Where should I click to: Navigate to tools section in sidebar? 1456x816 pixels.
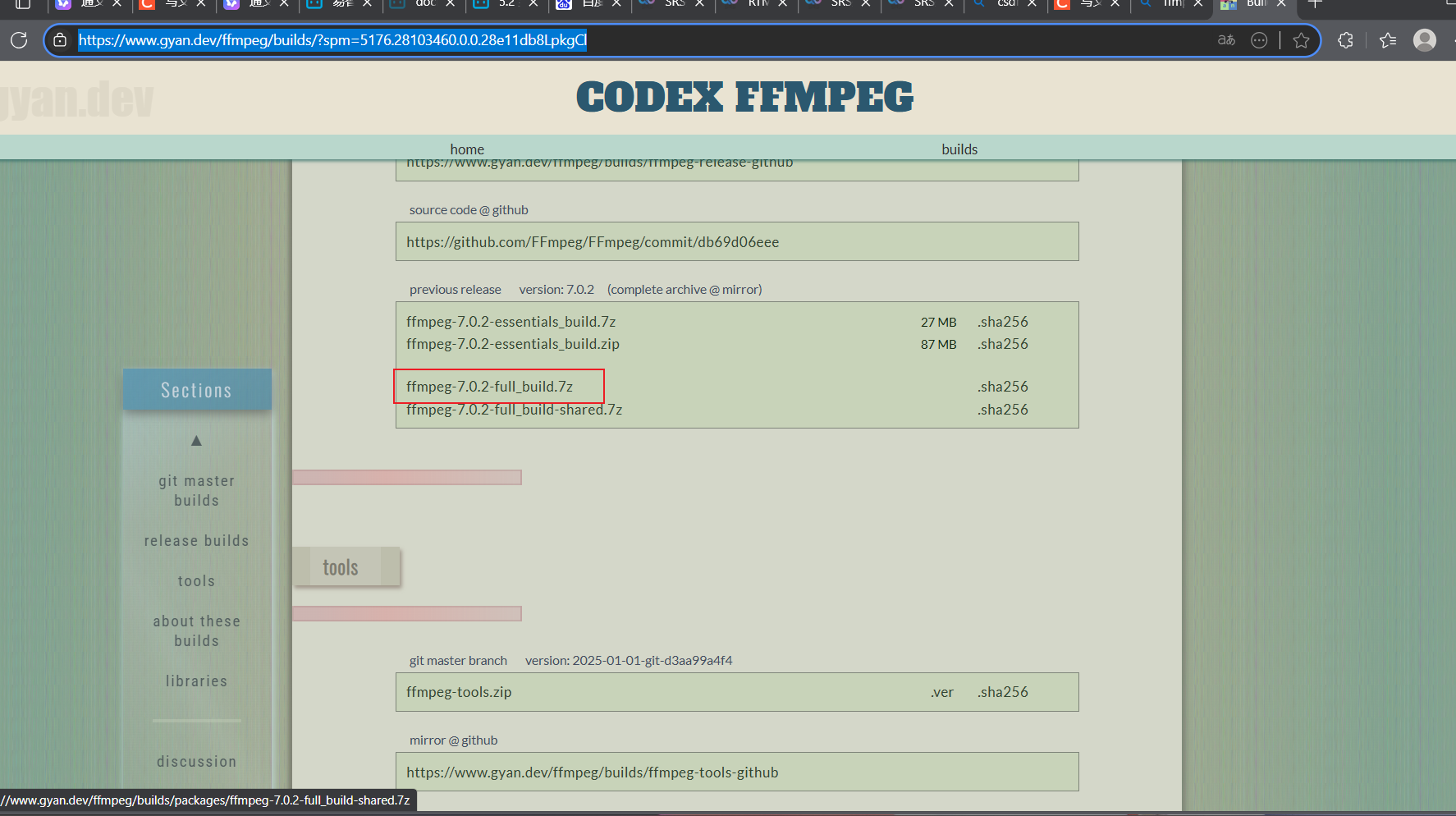coord(197,581)
